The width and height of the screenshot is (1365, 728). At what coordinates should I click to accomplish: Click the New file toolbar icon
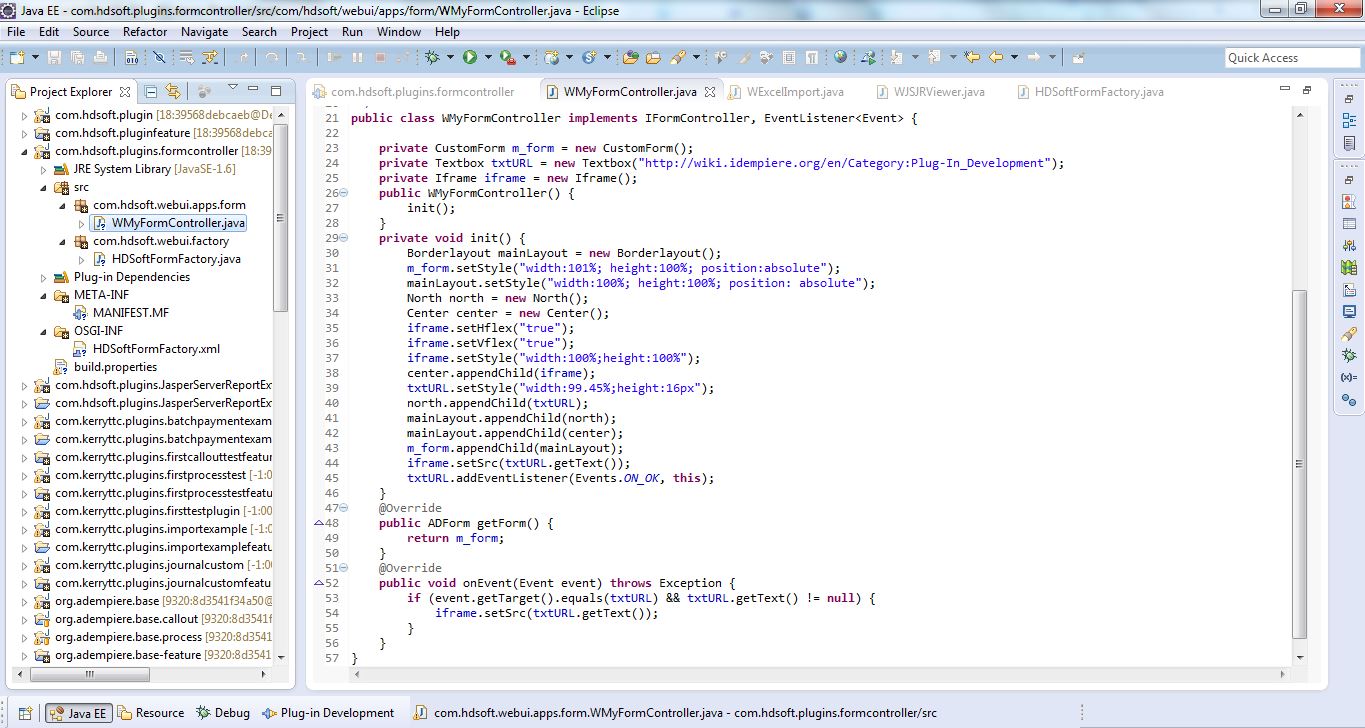[x=17, y=58]
